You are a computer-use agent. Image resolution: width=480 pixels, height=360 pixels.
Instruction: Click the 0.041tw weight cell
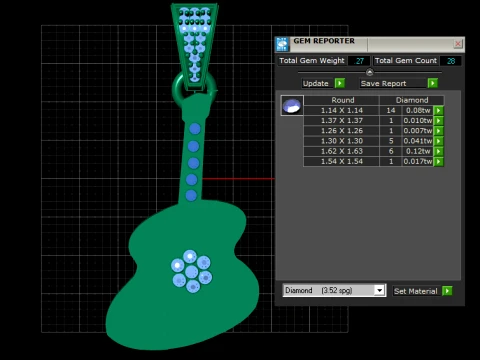418,141
